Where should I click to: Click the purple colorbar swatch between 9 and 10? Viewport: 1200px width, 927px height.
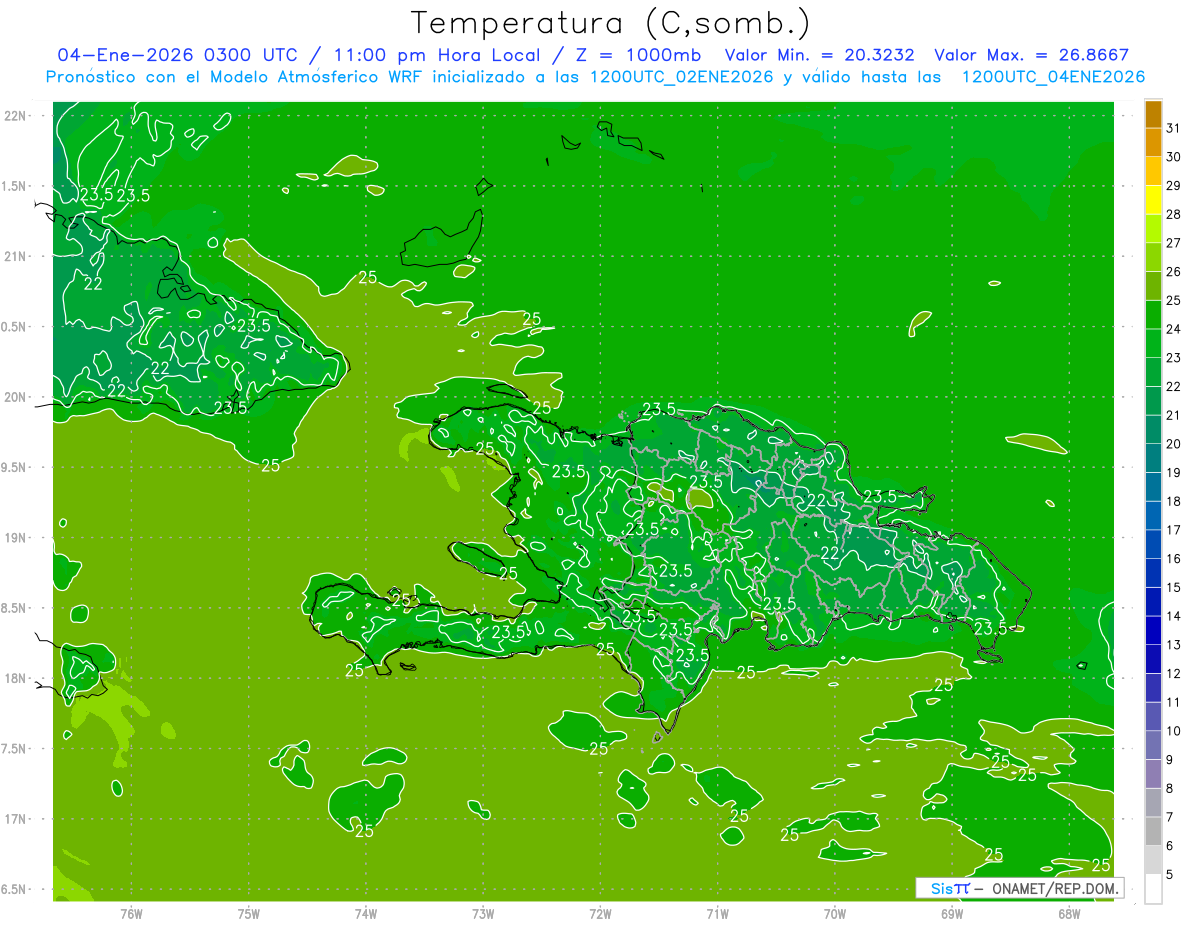click(1153, 746)
